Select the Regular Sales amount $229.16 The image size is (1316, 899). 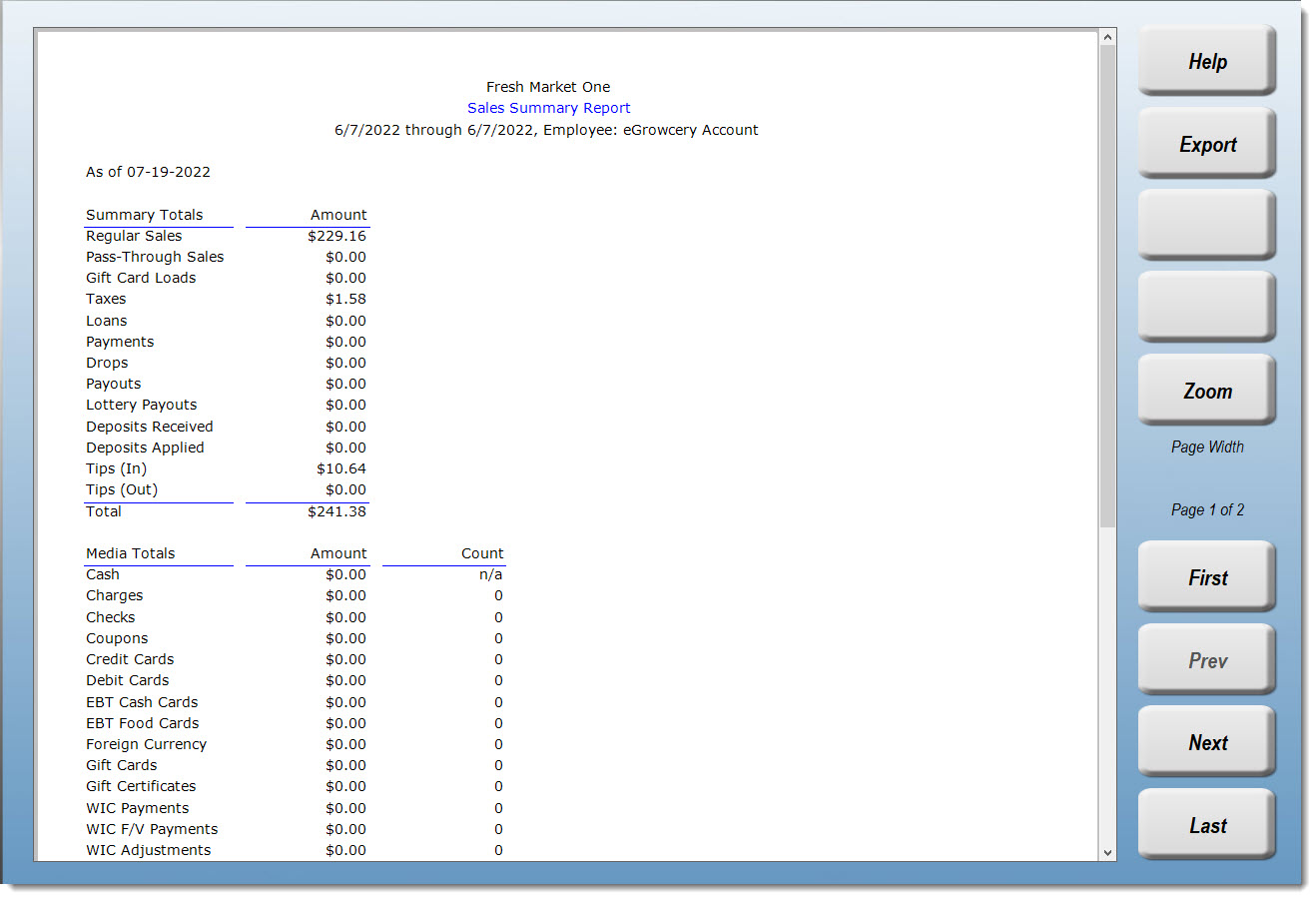(x=336, y=236)
